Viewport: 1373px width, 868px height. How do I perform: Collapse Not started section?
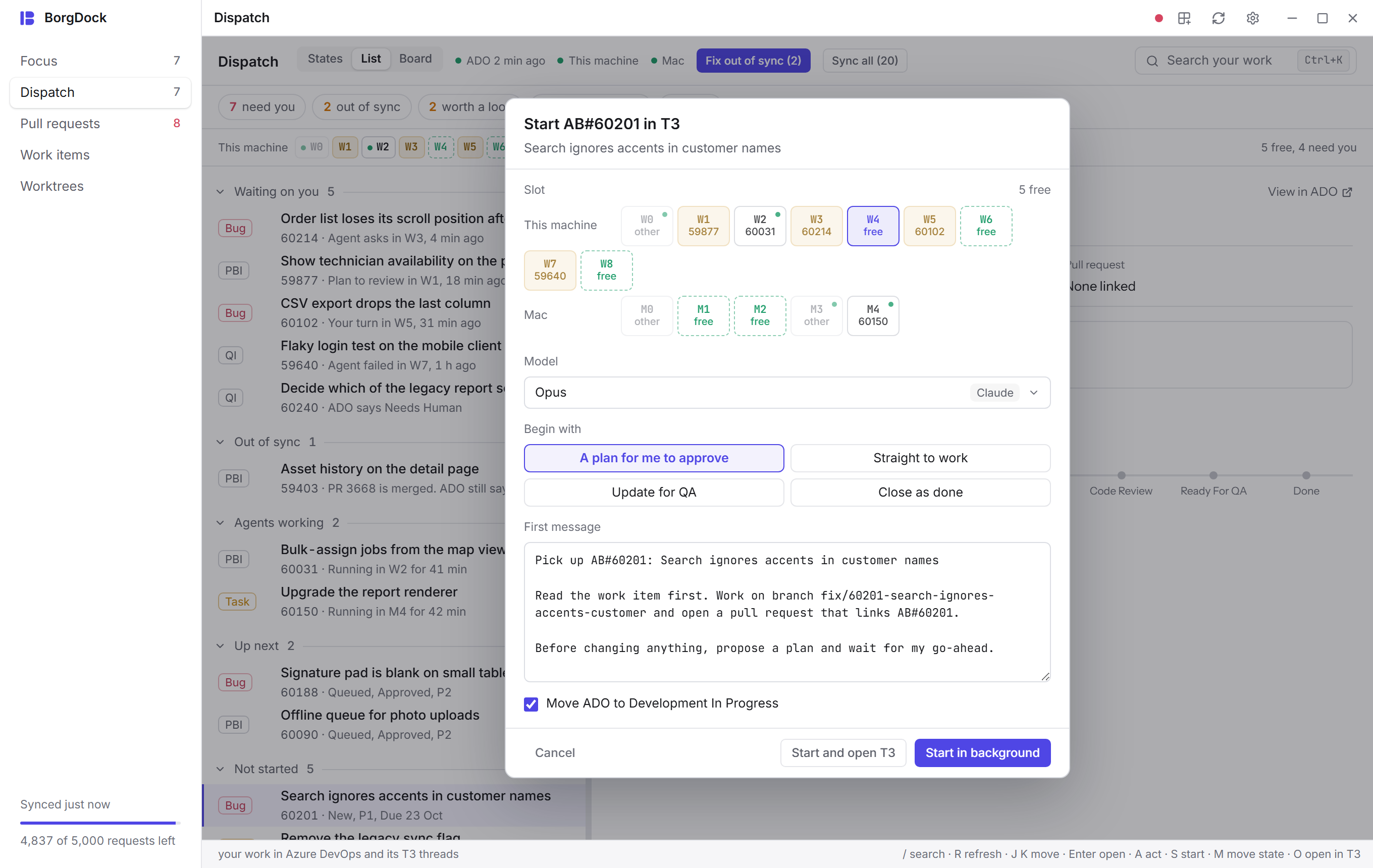point(220,770)
